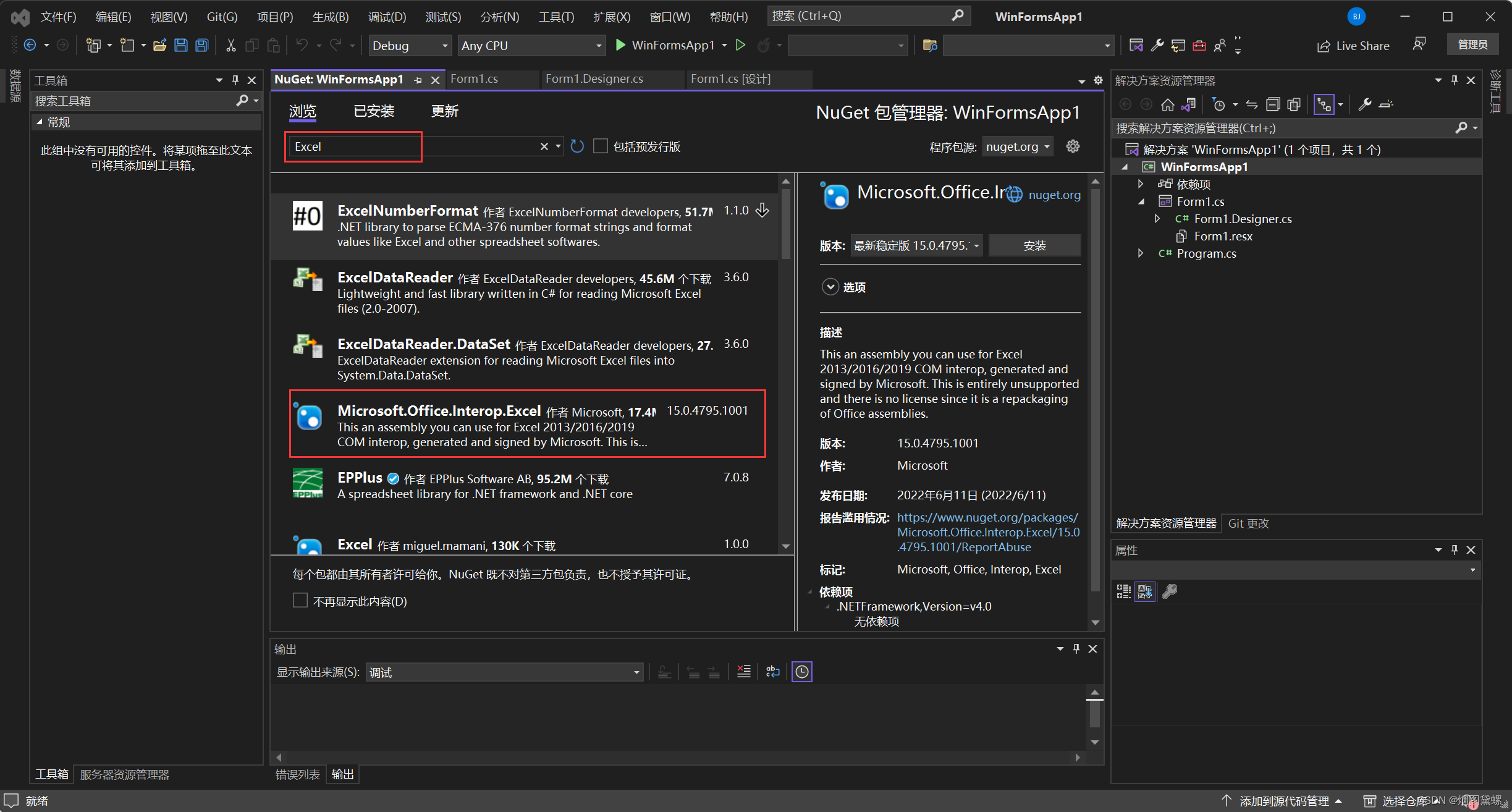Click the Live Share button

click(x=1354, y=46)
